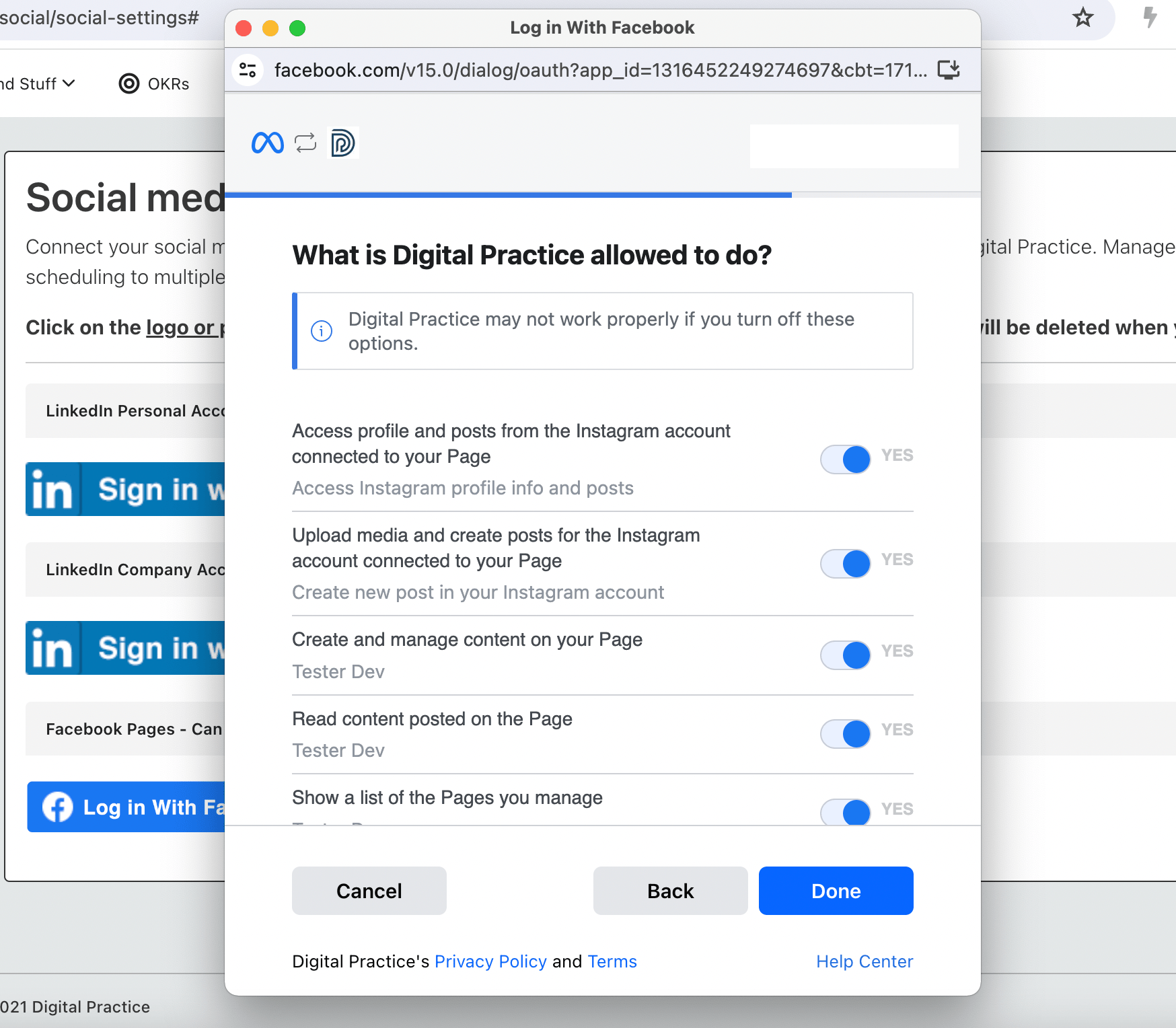Click the bookmark star icon in browser
Viewport: 1176px width, 1028px height.
pos(1083,17)
